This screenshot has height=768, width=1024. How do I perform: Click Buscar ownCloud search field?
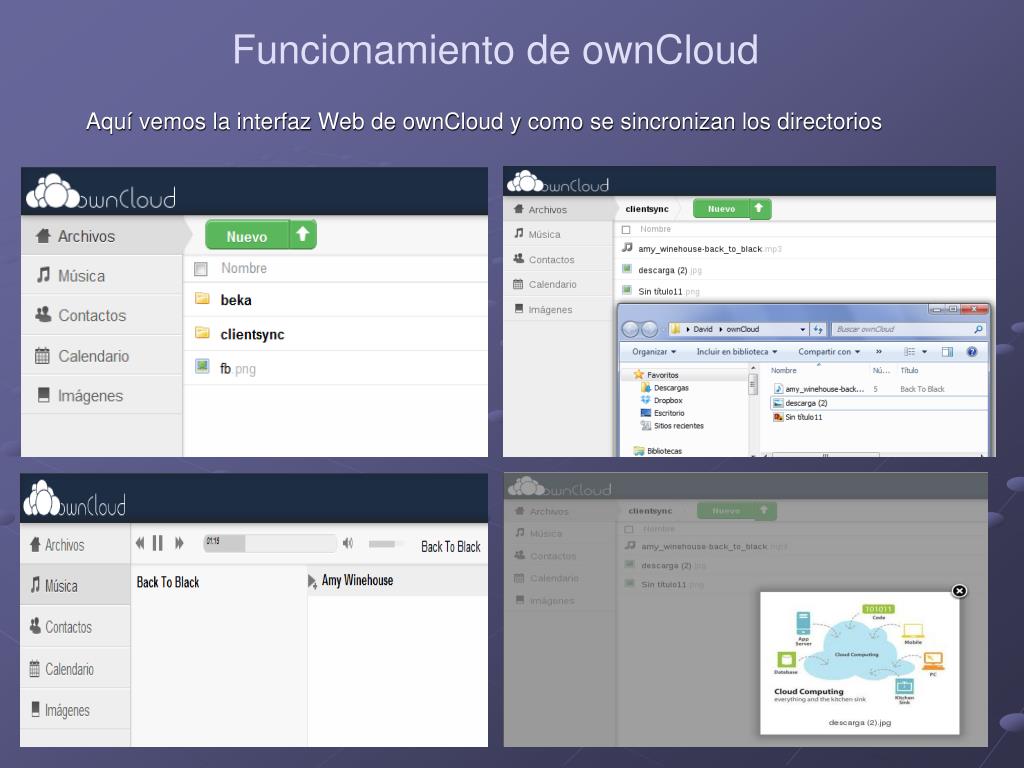pyautogui.click(x=908, y=329)
